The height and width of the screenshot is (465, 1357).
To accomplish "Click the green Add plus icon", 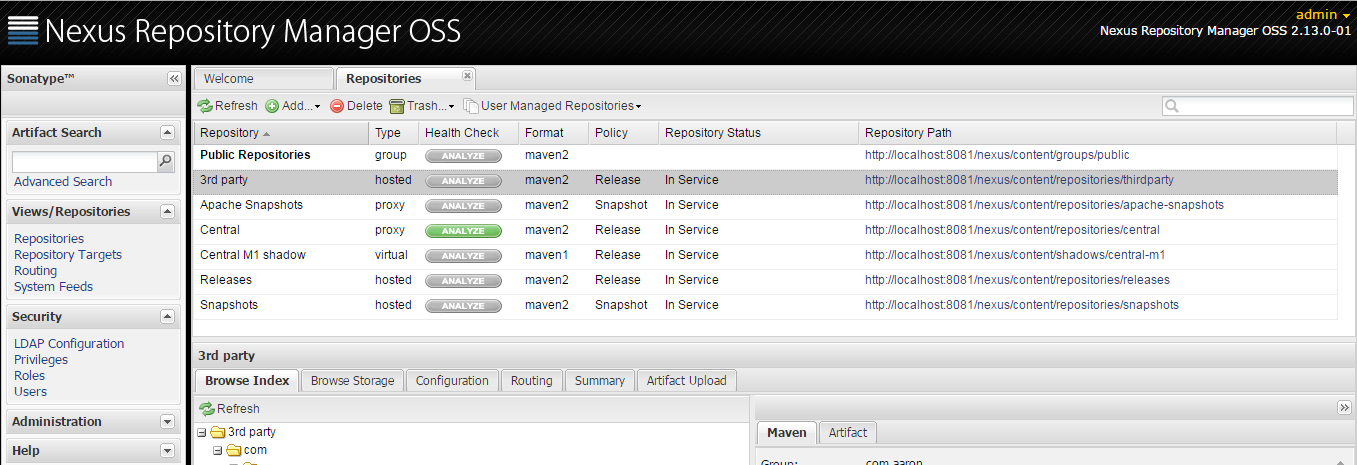I will (x=272, y=106).
